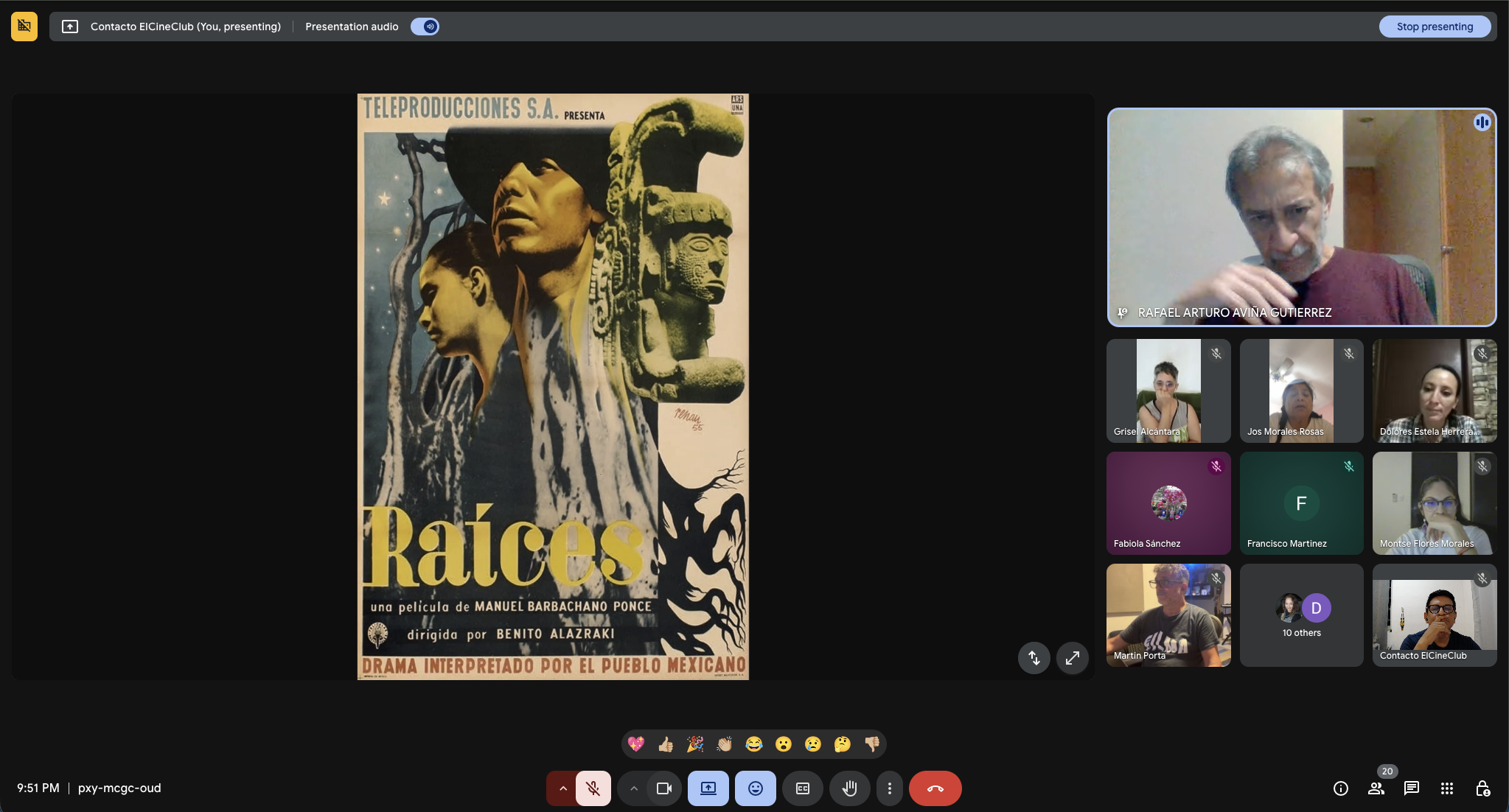Send the crying face reaction

click(x=812, y=744)
